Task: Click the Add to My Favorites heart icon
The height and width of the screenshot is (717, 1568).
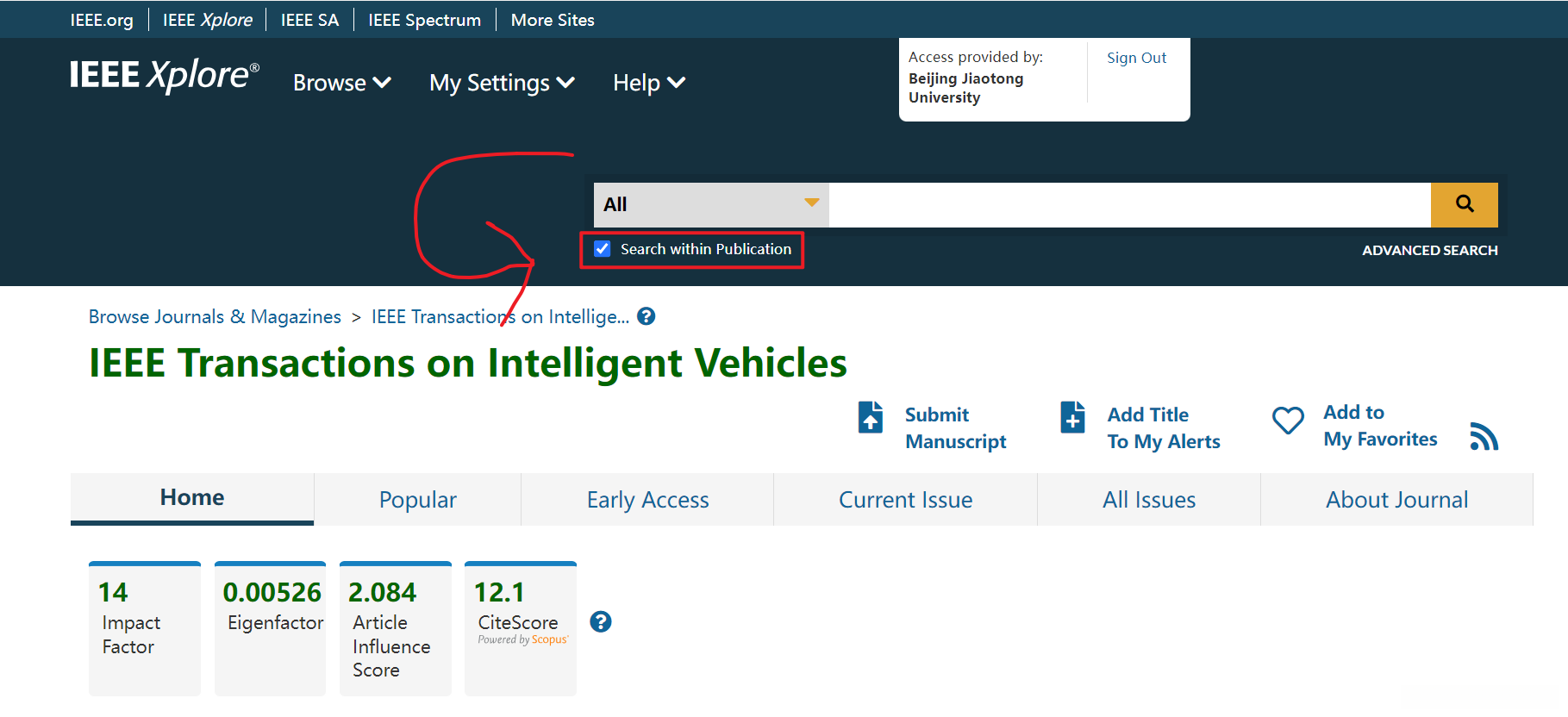Action: click(x=1288, y=421)
